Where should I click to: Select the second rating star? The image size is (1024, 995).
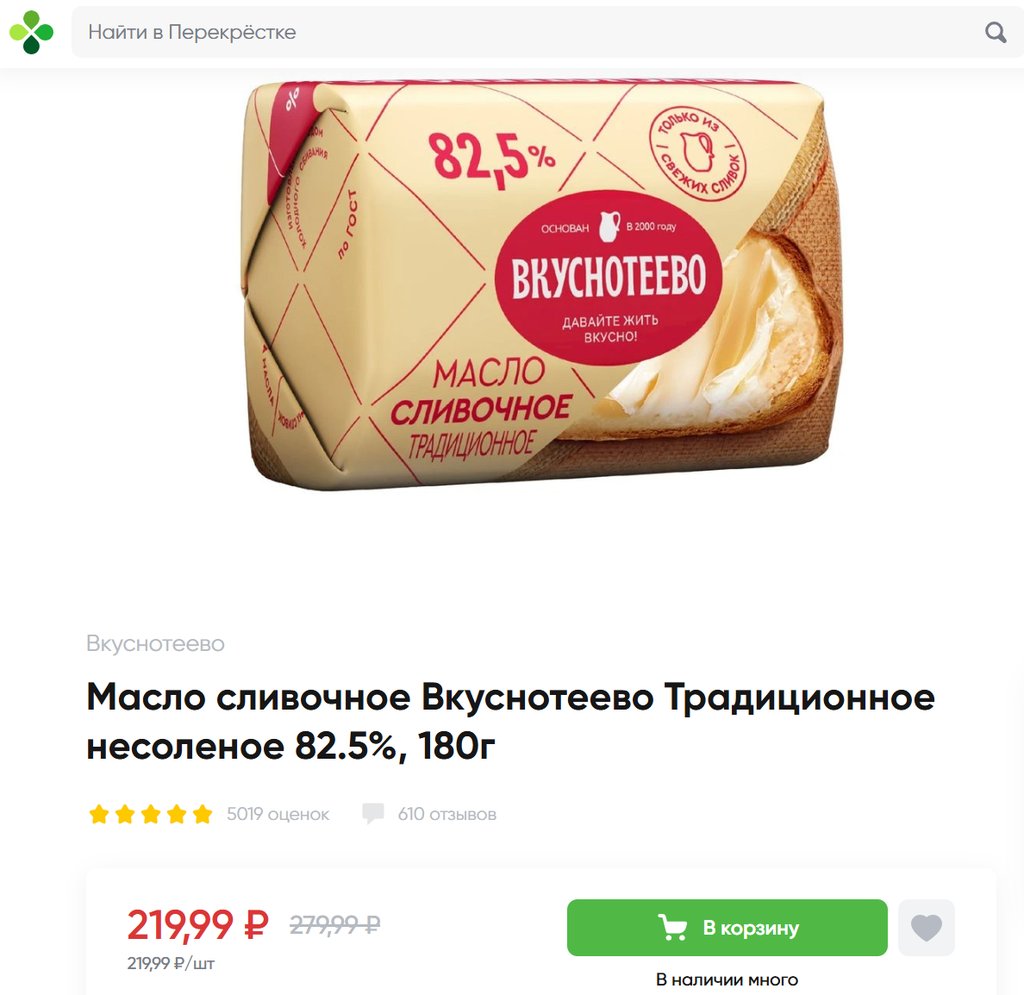pyautogui.click(x=125, y=814)
